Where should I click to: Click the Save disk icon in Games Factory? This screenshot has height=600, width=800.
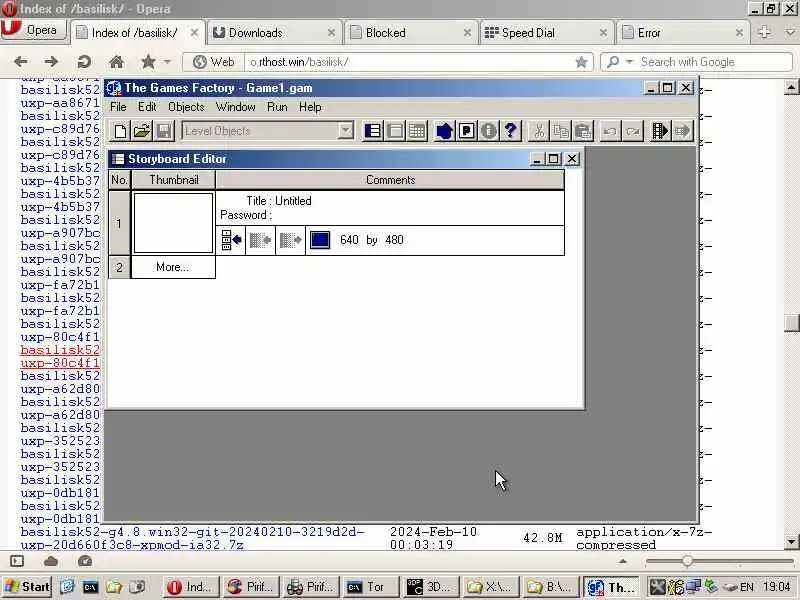point(164,131)
